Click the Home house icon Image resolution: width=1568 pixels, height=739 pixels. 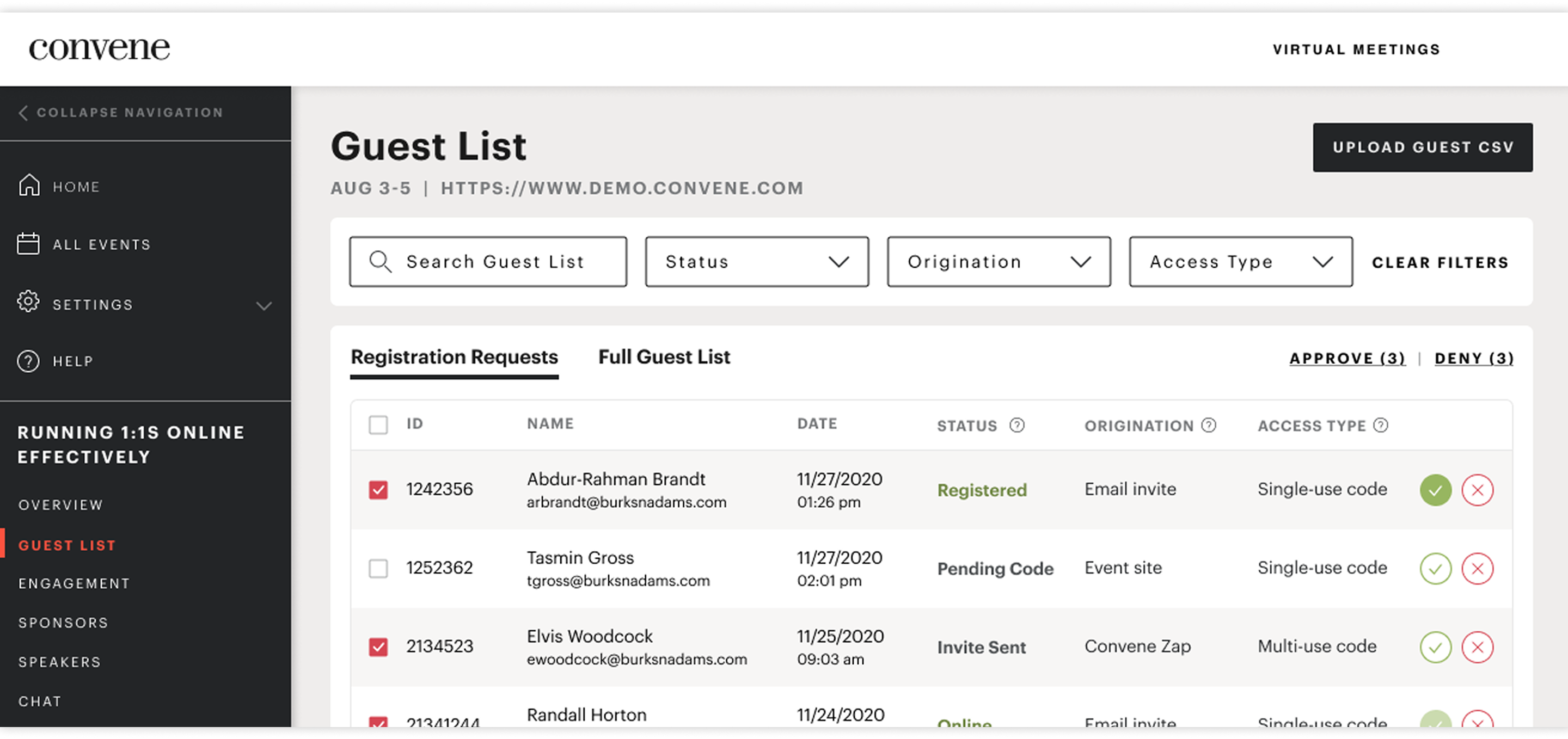[29, 185]
